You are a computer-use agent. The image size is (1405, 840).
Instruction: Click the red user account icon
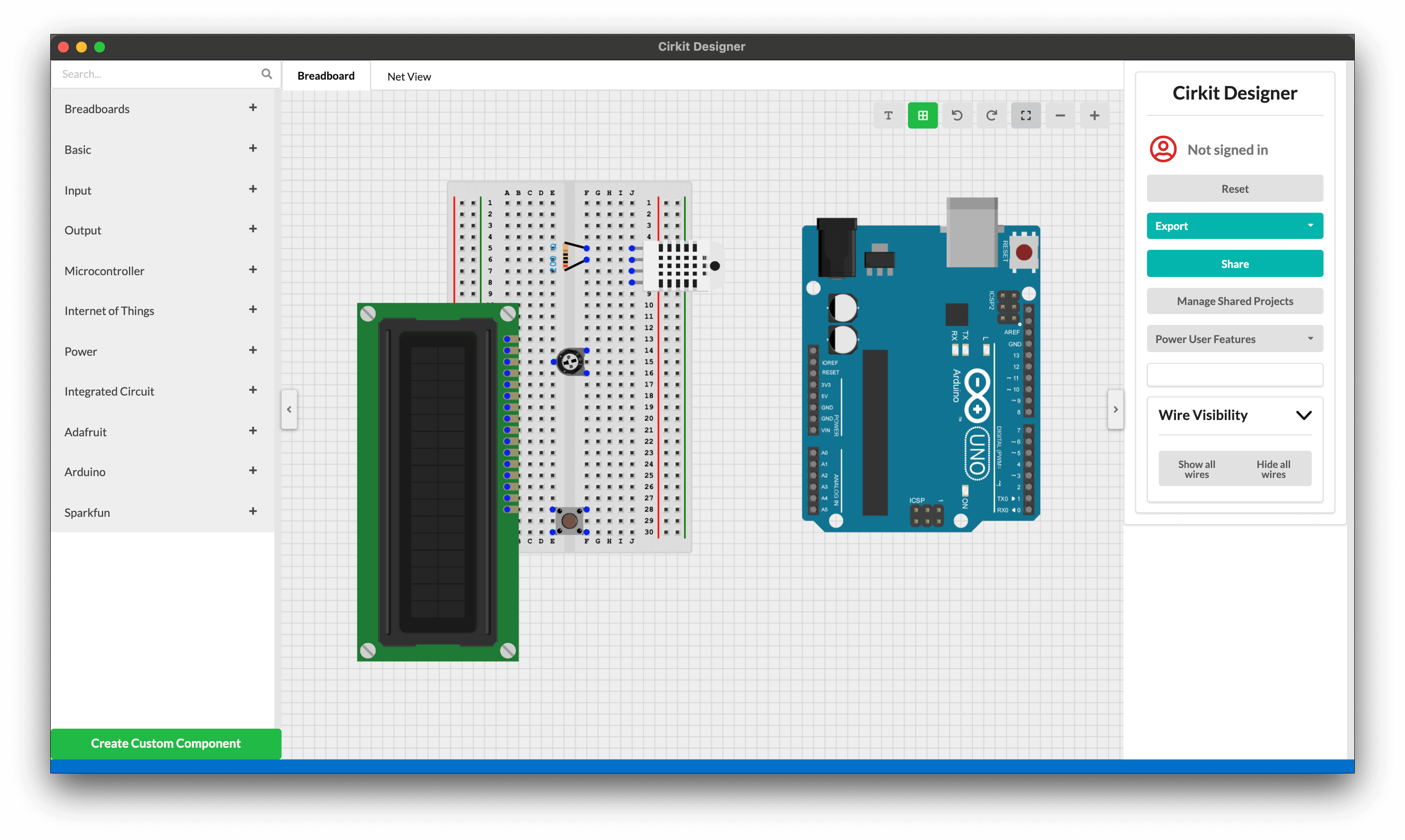(1163, 149)
